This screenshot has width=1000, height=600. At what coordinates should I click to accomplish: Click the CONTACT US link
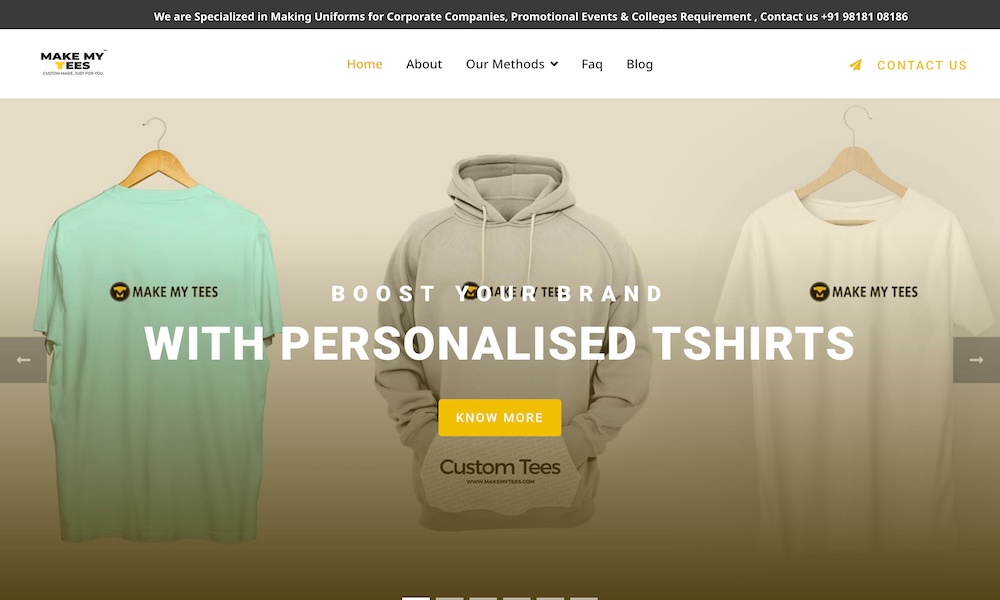(x=922, y=65)
